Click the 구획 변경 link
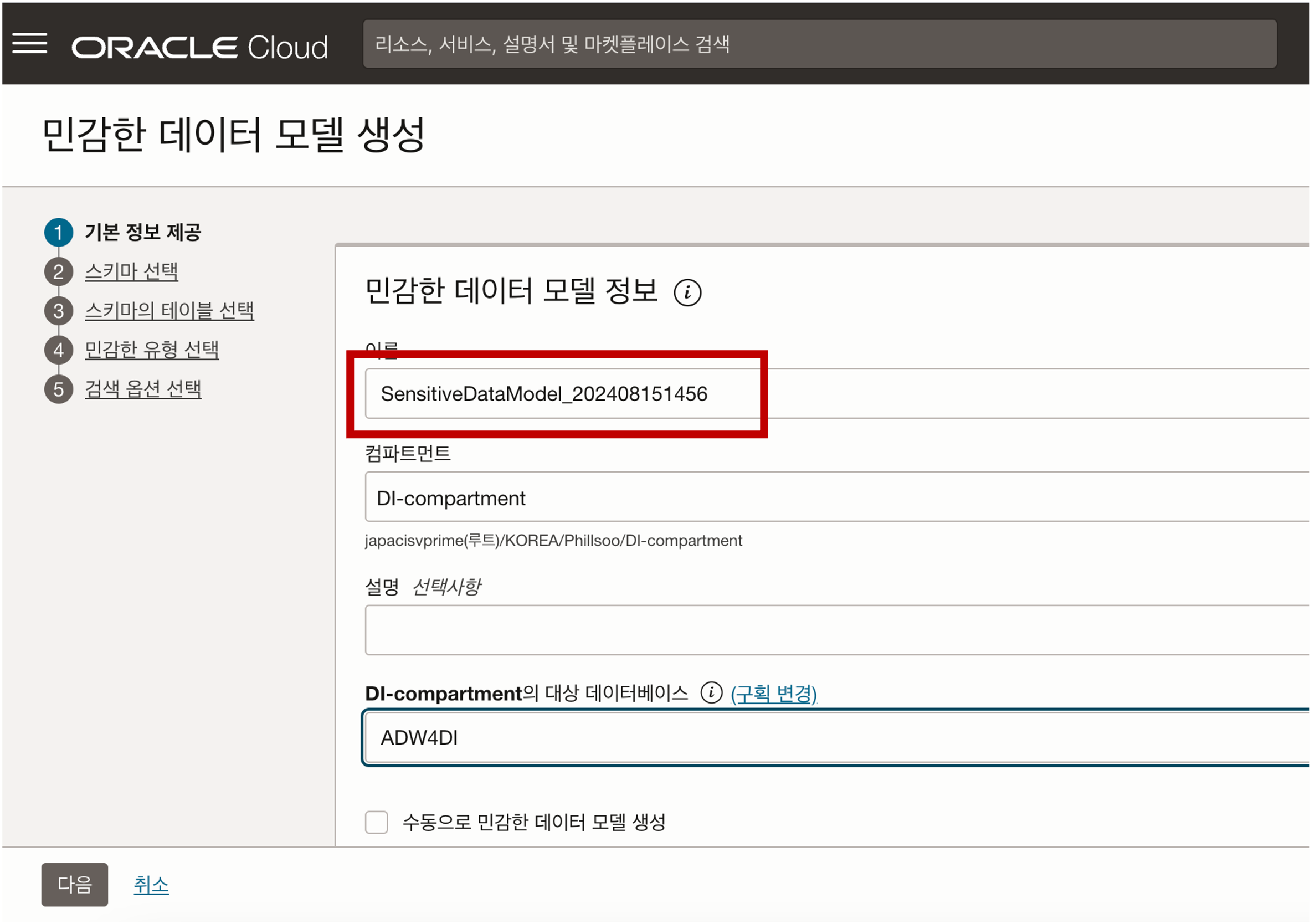Viewport: 1310px width, 924px height. (x=774, y=694)
